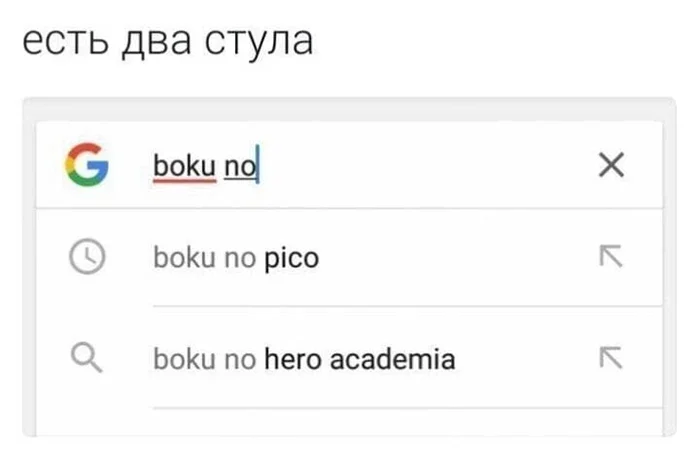This screenshot has height=462, width=700.
Task: Click the partially visible row below hero academia
Action: click(400, 424)
